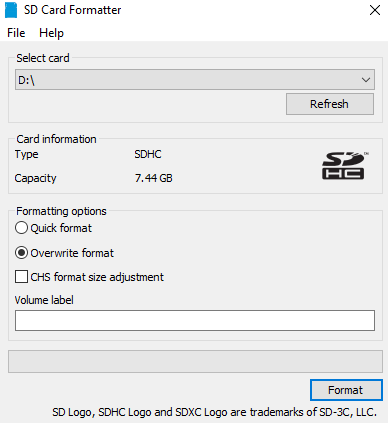Open the Help menu
The width and height of the screenshot is (388, 423).
click(x=51, y=33)
